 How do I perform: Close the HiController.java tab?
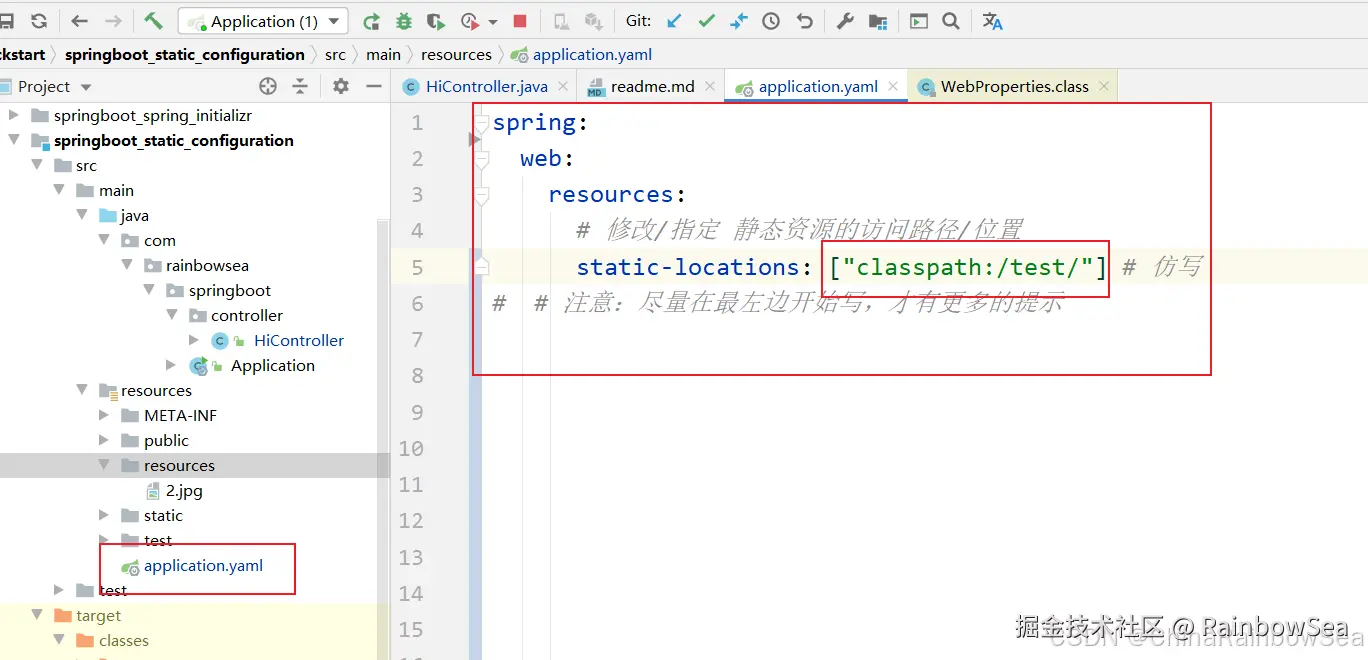click(563, 86)
